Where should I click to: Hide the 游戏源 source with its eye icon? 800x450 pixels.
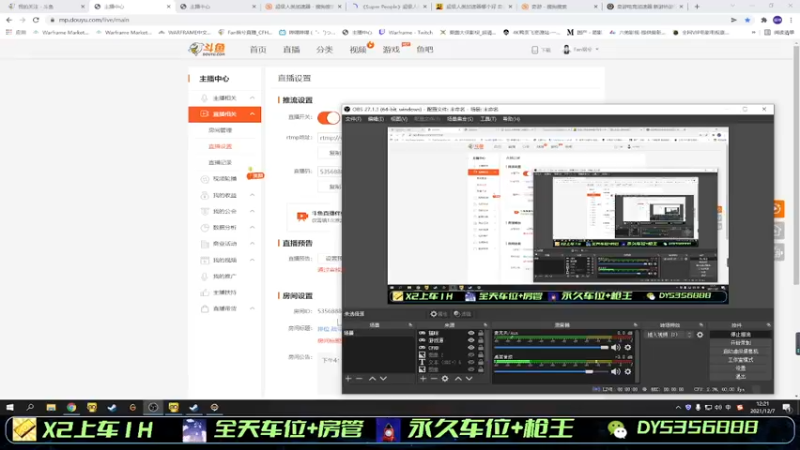tap(471, 340)
